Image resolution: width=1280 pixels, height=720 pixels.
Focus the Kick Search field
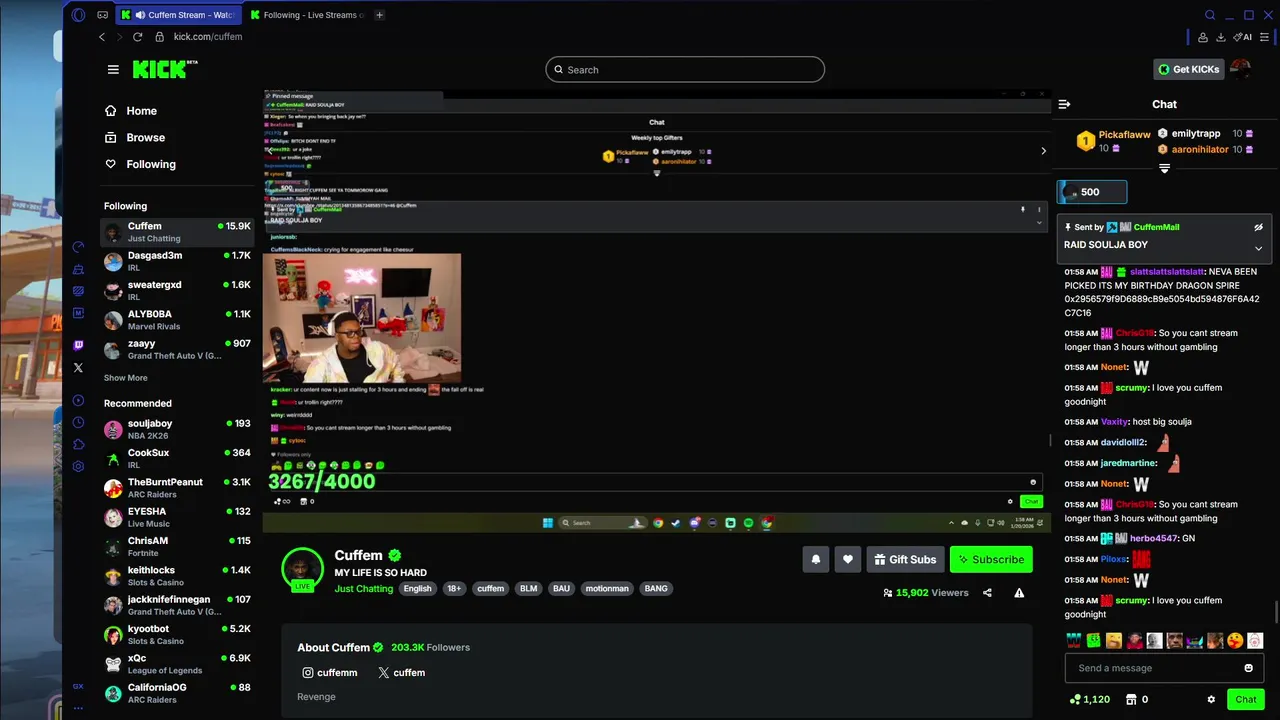(685, 70)
